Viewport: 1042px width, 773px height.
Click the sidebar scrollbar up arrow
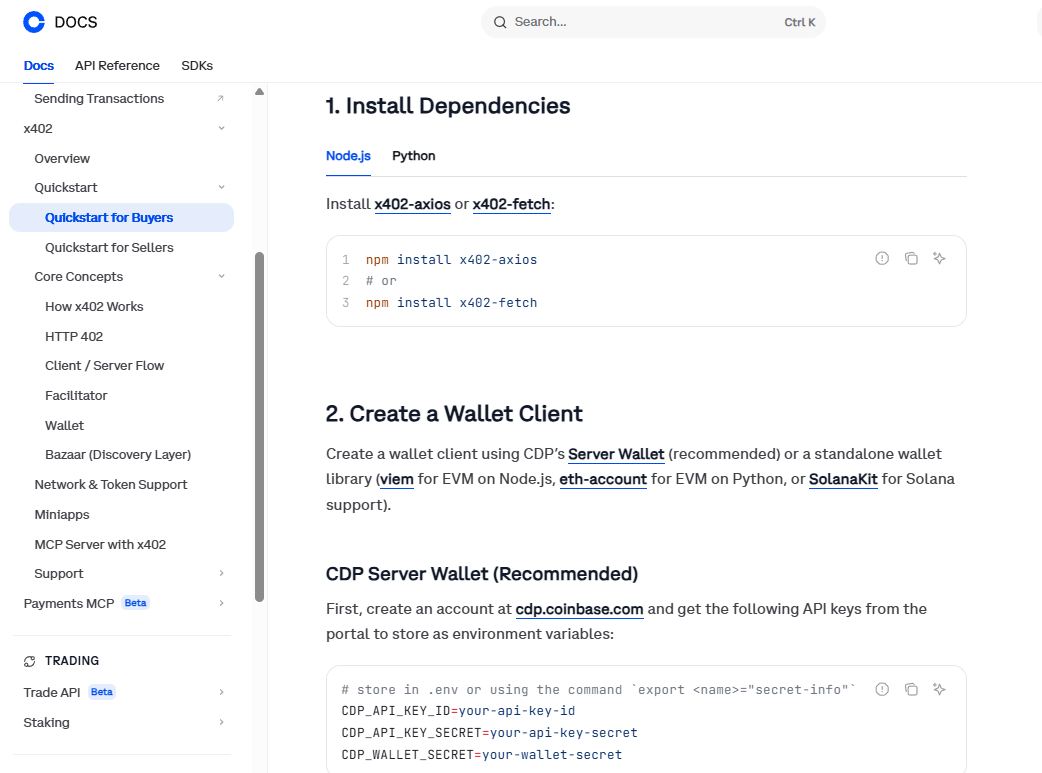pos(259,92)
